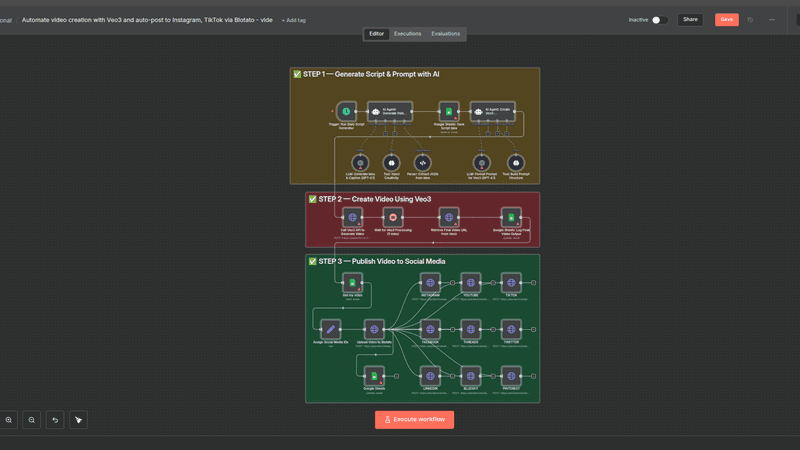Open the Wait for Veo3 Processing node

coord(393,217)
